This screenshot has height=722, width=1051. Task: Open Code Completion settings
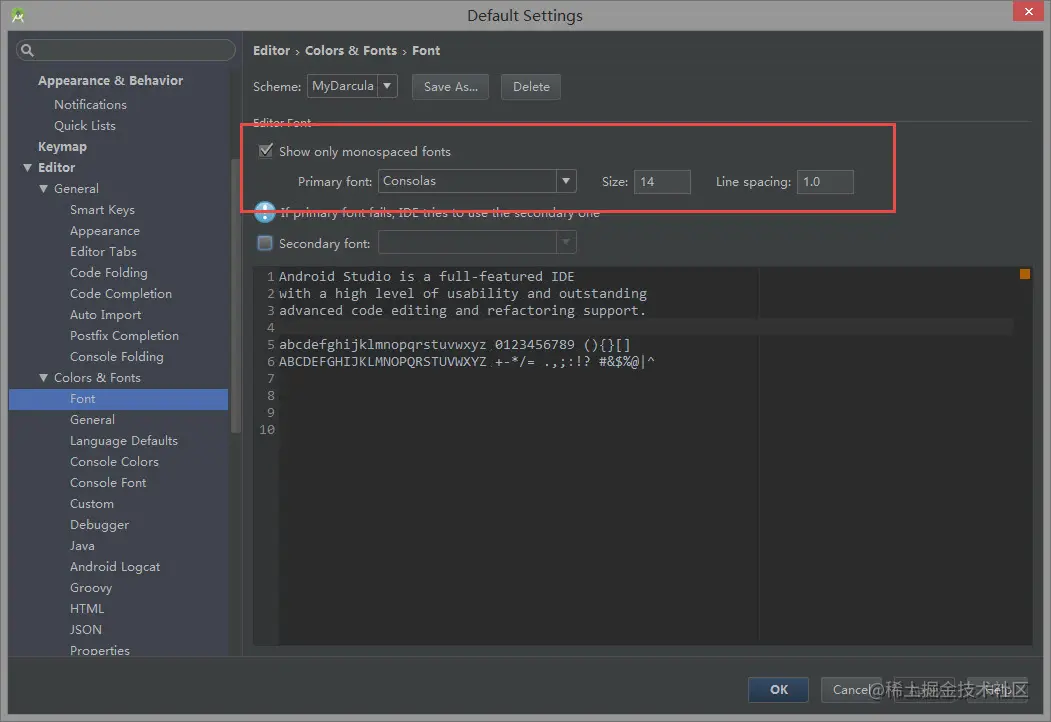(121, 294)
